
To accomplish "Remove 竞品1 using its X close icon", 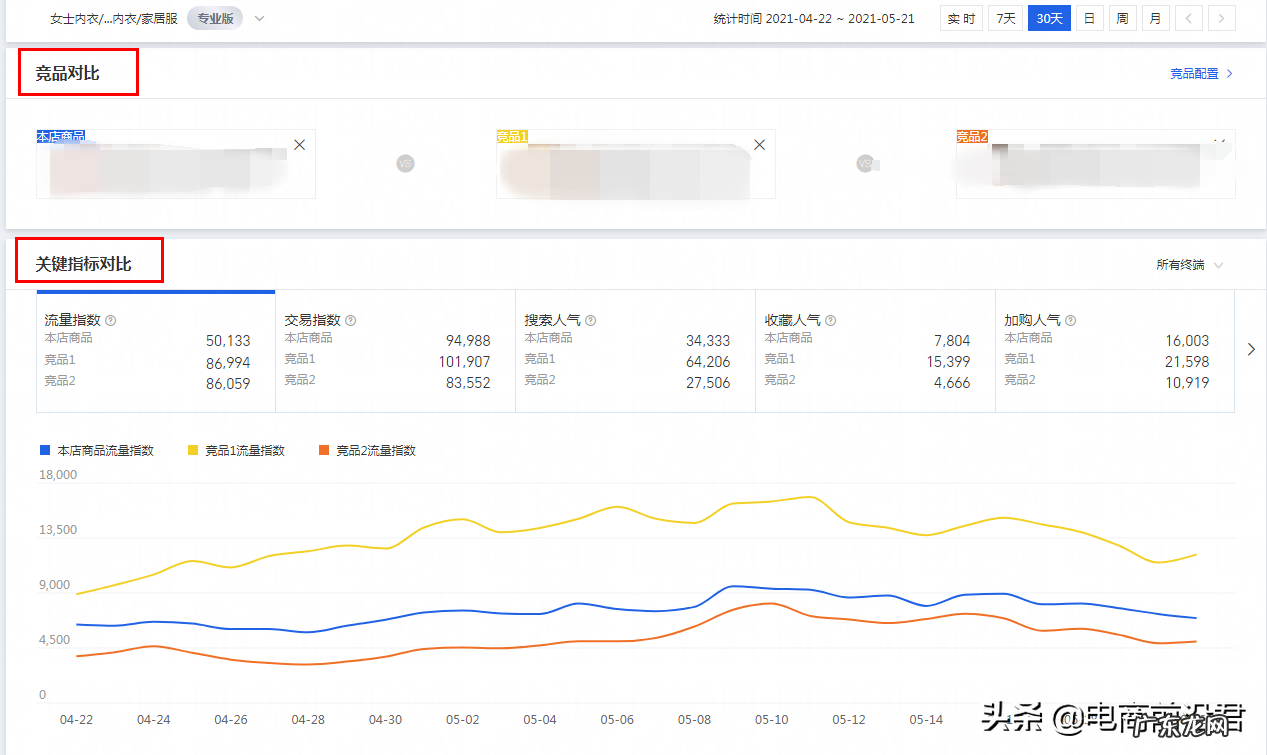I will [x=758, y=144].
